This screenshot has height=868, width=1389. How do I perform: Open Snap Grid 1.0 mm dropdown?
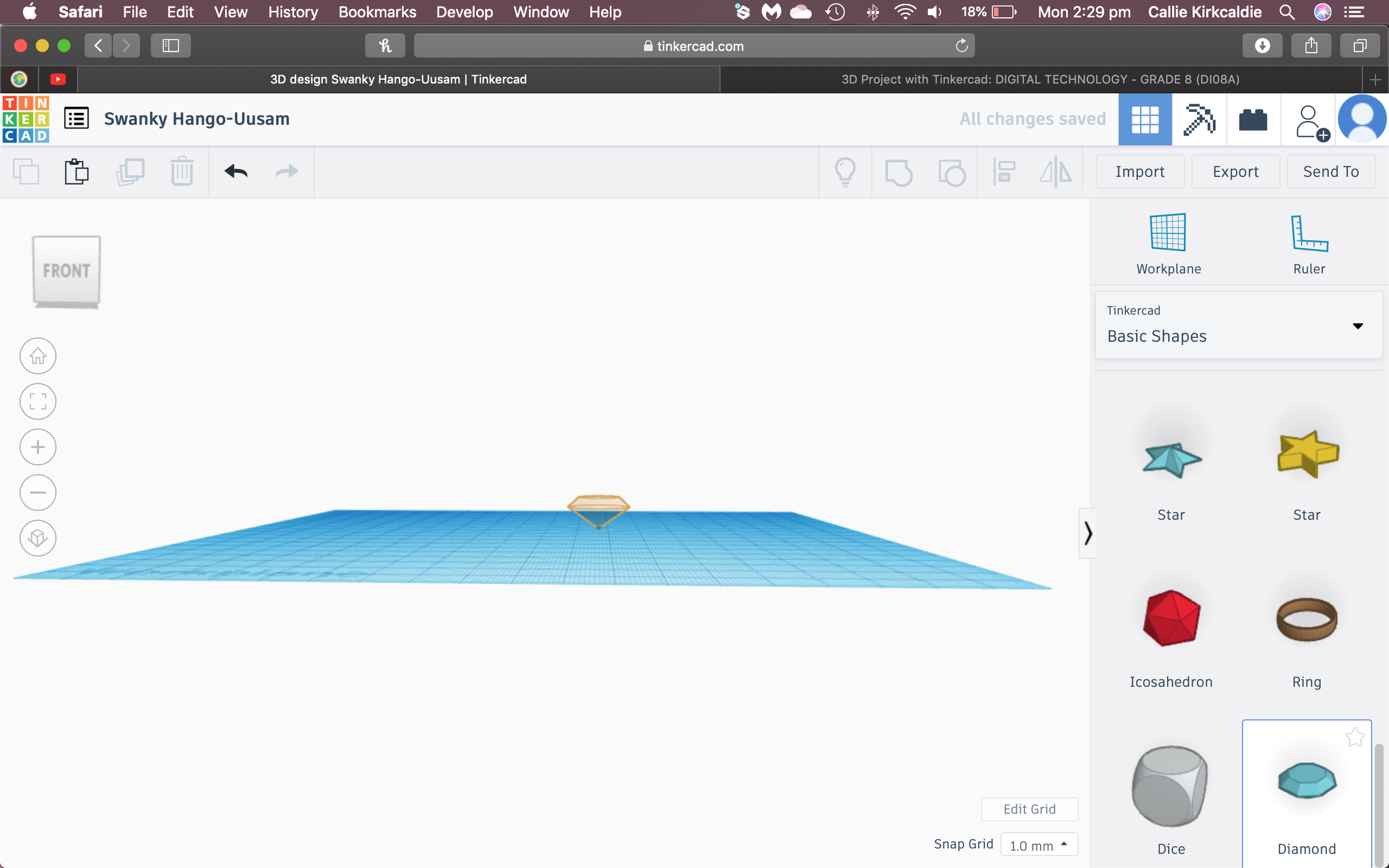coord(1039,845)
